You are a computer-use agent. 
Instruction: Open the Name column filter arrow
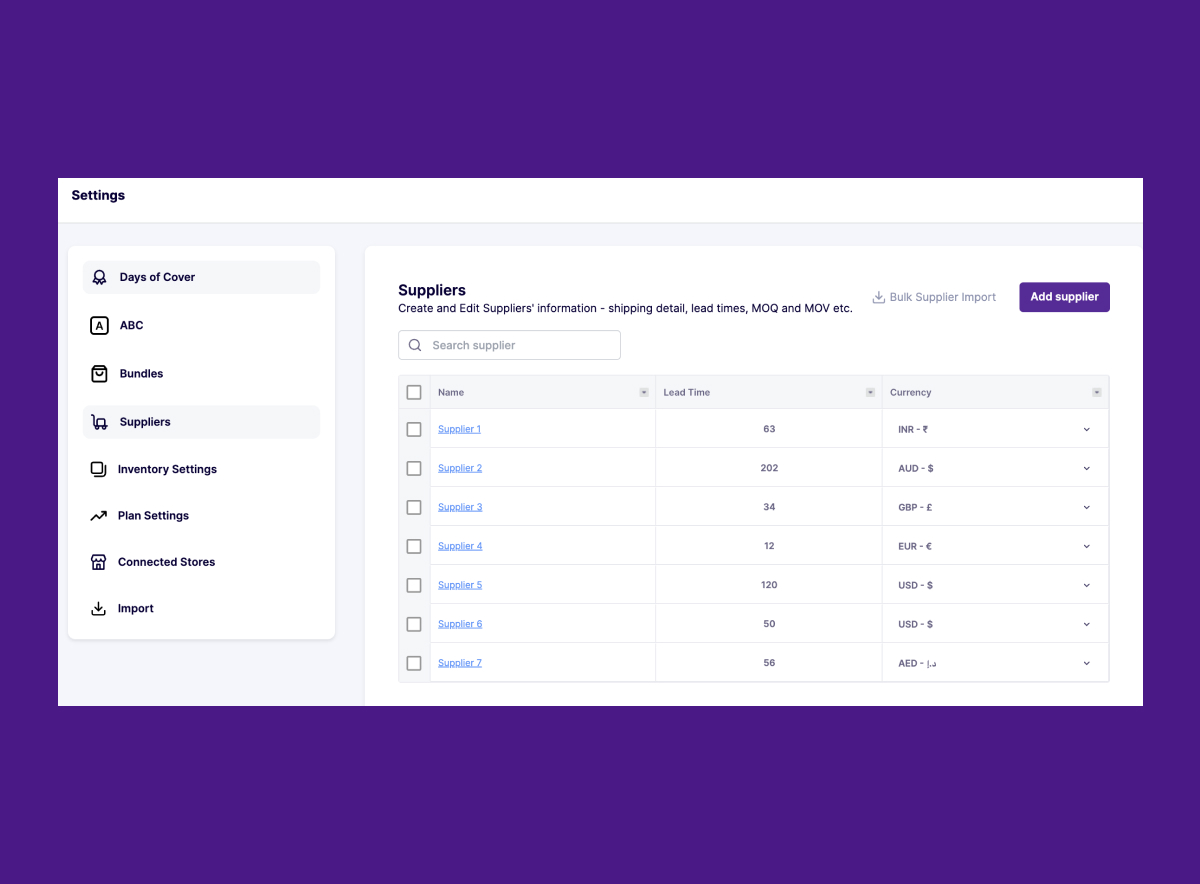click(644, 392)
